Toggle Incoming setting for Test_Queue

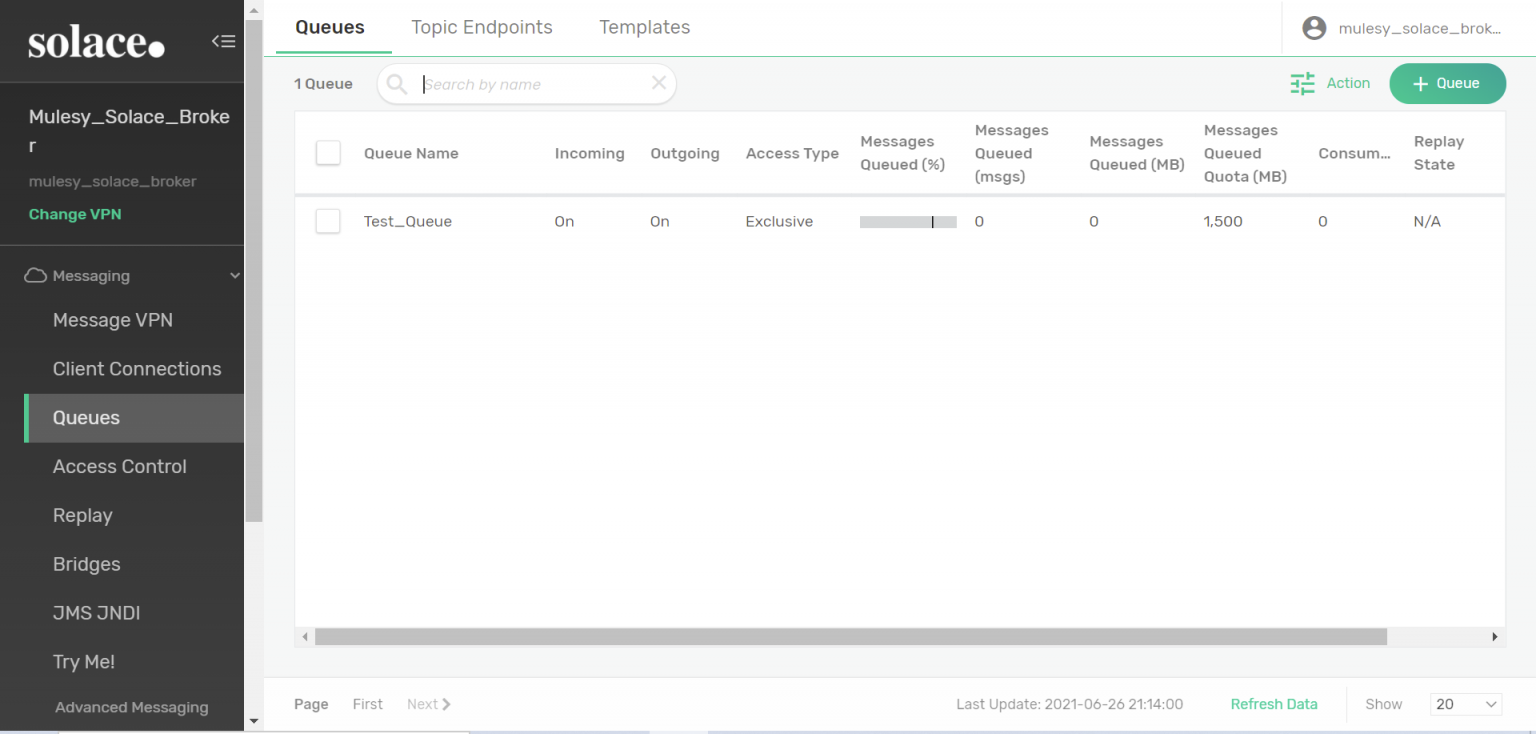[564, 221]
